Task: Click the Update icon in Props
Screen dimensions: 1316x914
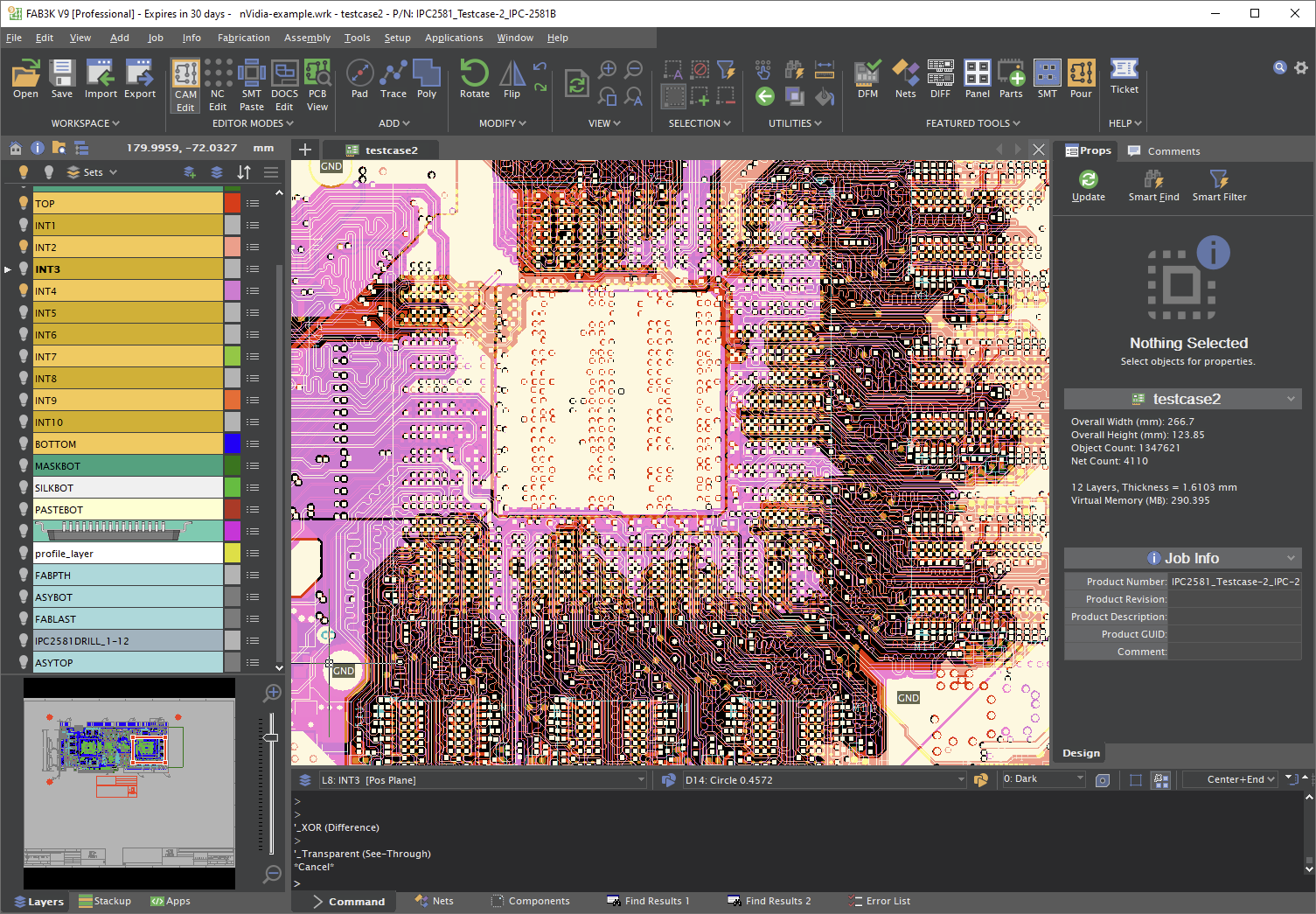Action: pyautogui.click(x=1089, y=185)
